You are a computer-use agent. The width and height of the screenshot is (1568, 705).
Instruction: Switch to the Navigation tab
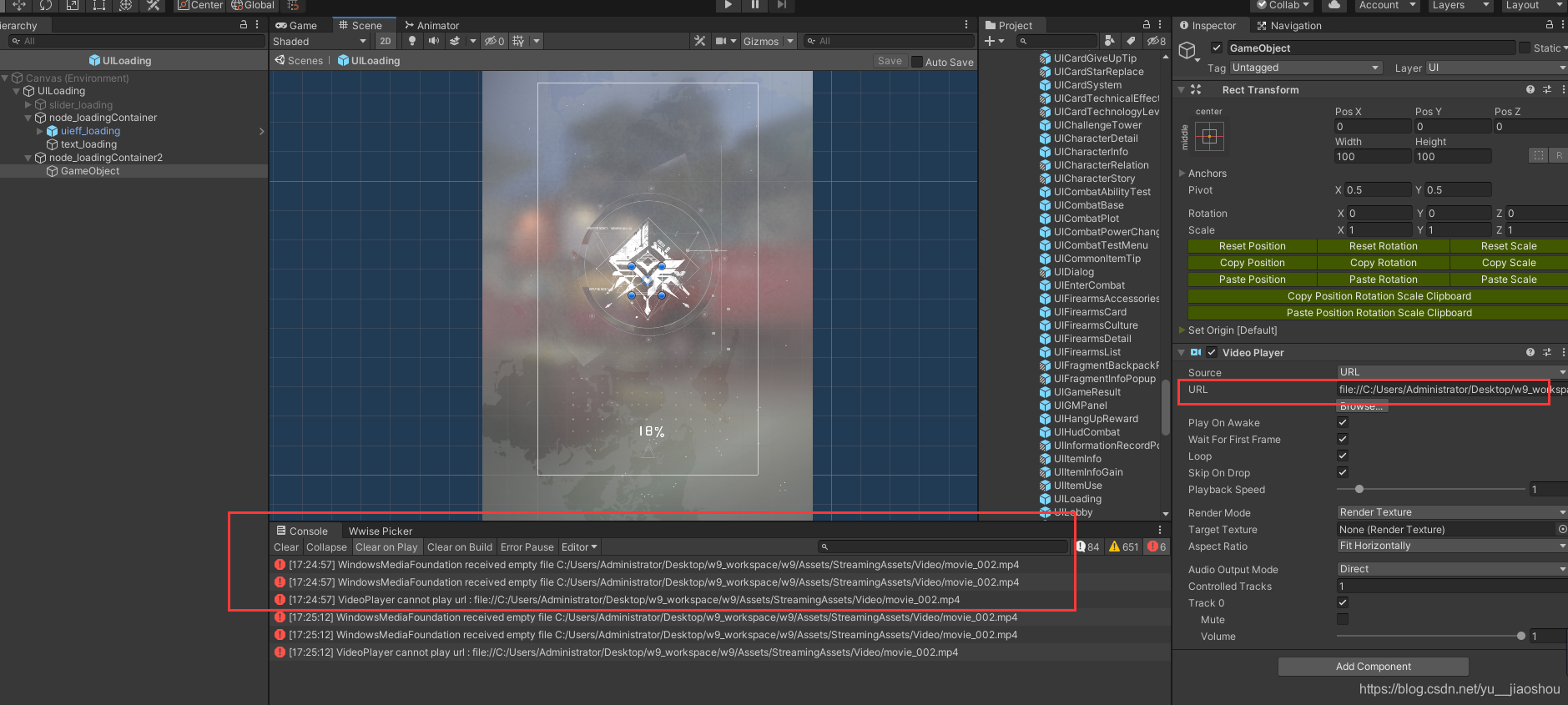1288,26
